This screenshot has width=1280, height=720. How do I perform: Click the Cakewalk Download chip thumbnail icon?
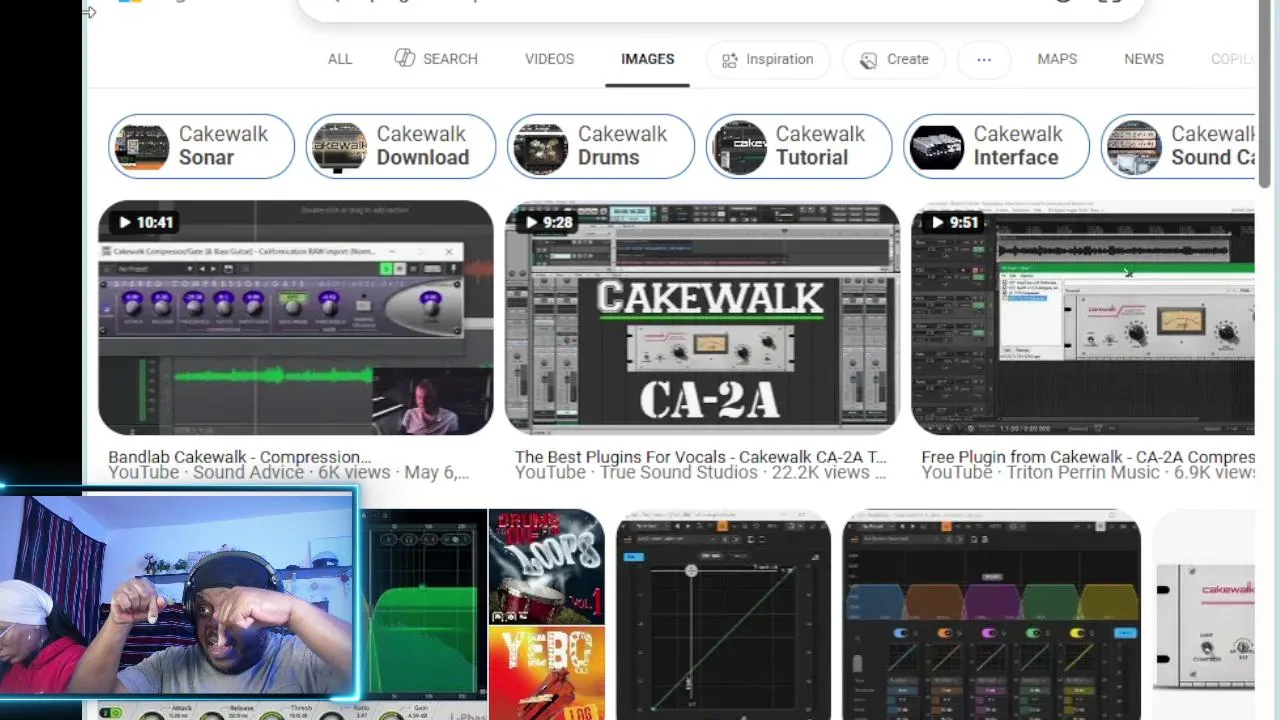pyautogui.click(x=339, y=147)
